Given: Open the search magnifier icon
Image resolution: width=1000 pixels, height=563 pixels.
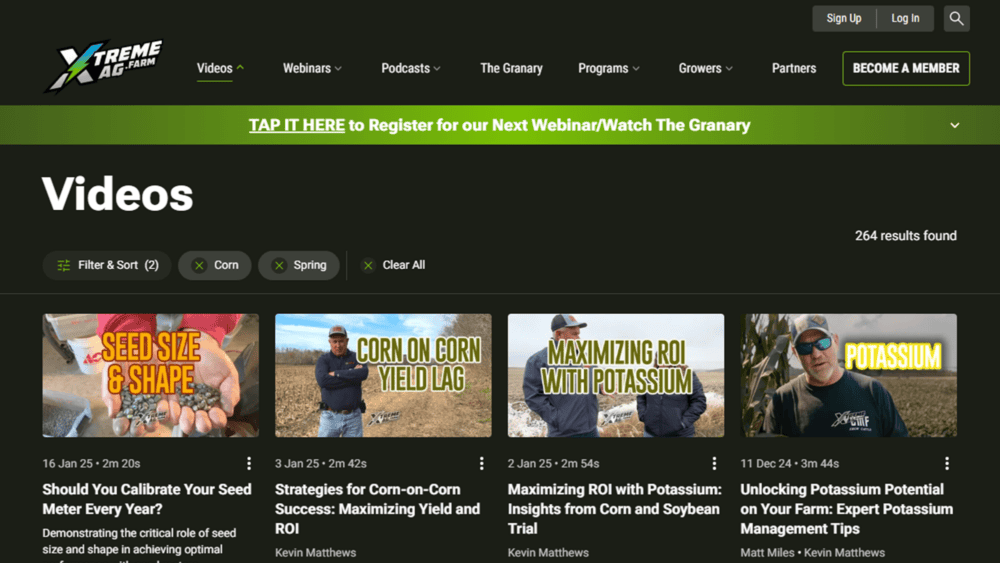Looking at the screenshot, I should point(957,18).
